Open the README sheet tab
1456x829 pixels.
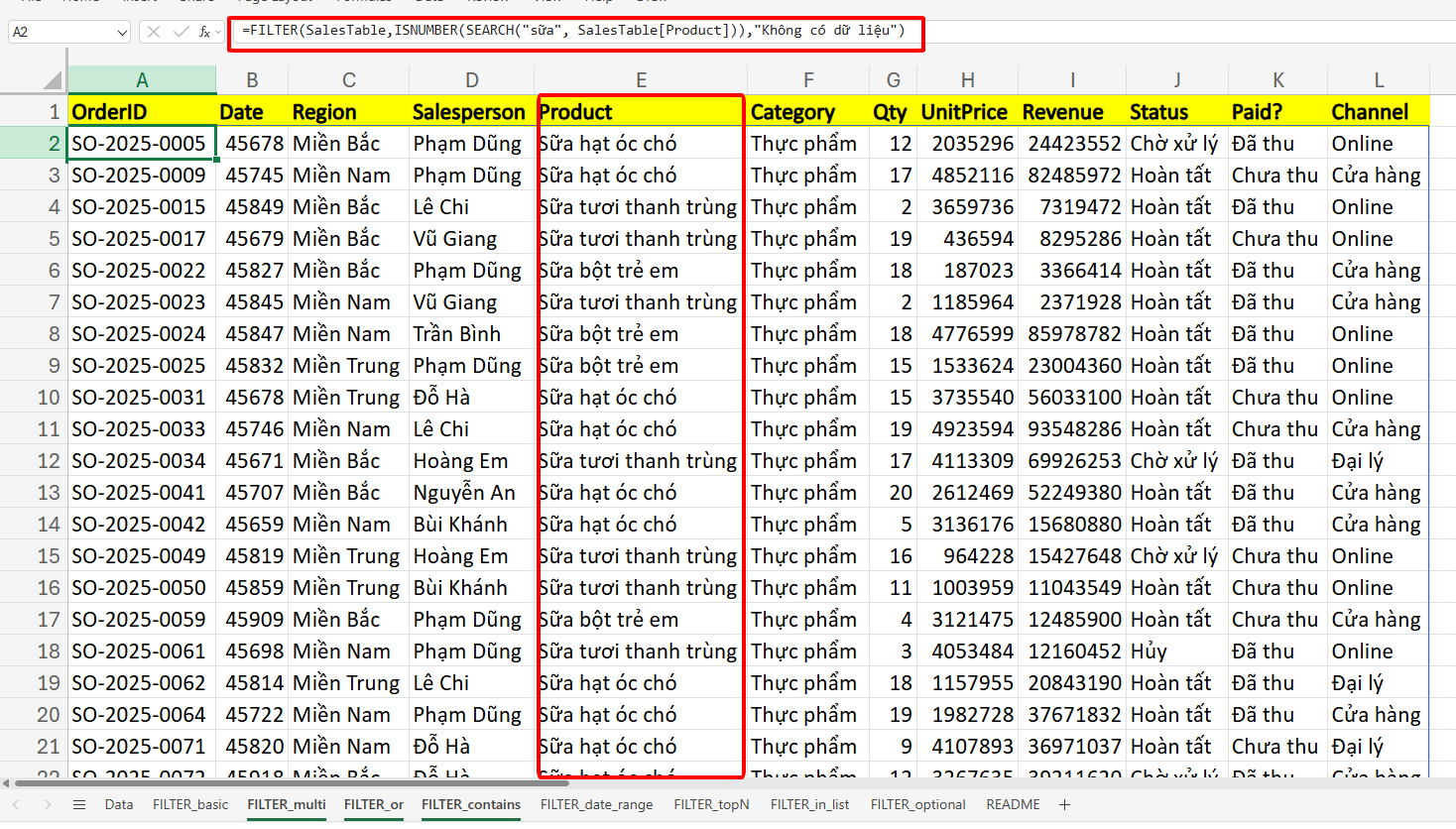coord(1013,804)
